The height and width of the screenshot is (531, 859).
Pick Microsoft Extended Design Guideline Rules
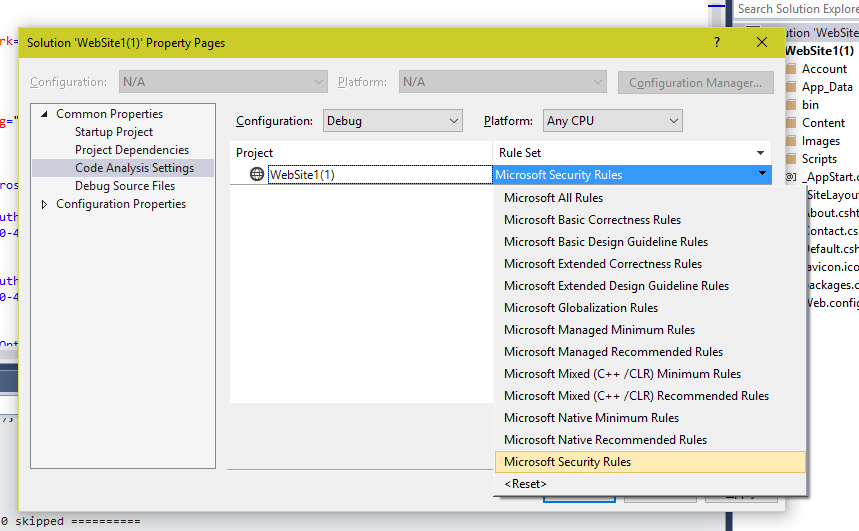tap(650, 286)
